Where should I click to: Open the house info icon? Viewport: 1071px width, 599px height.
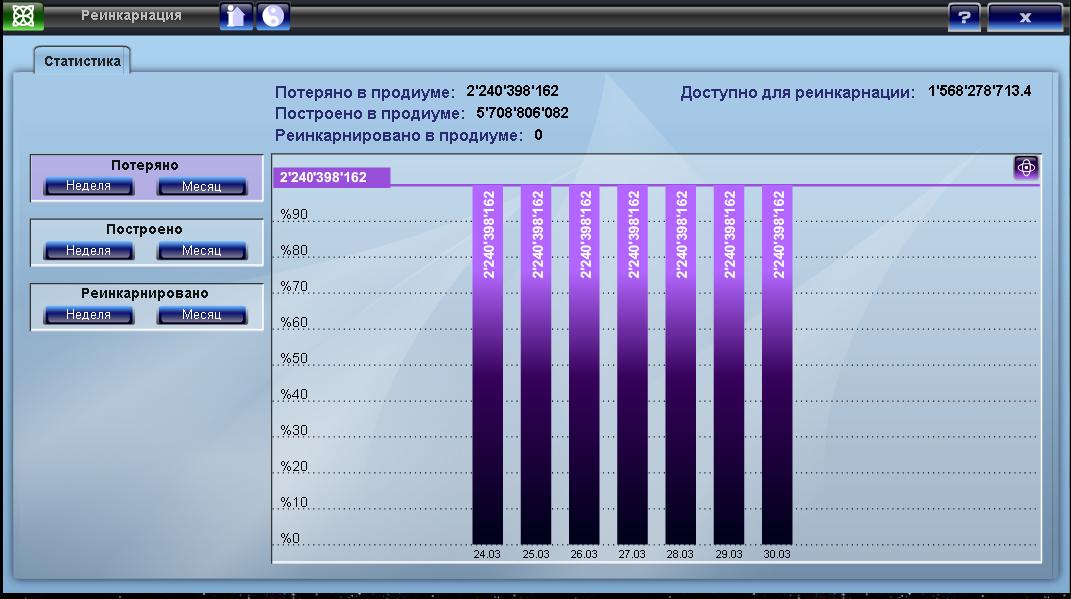pyautogui.click(x=236, y=17)
